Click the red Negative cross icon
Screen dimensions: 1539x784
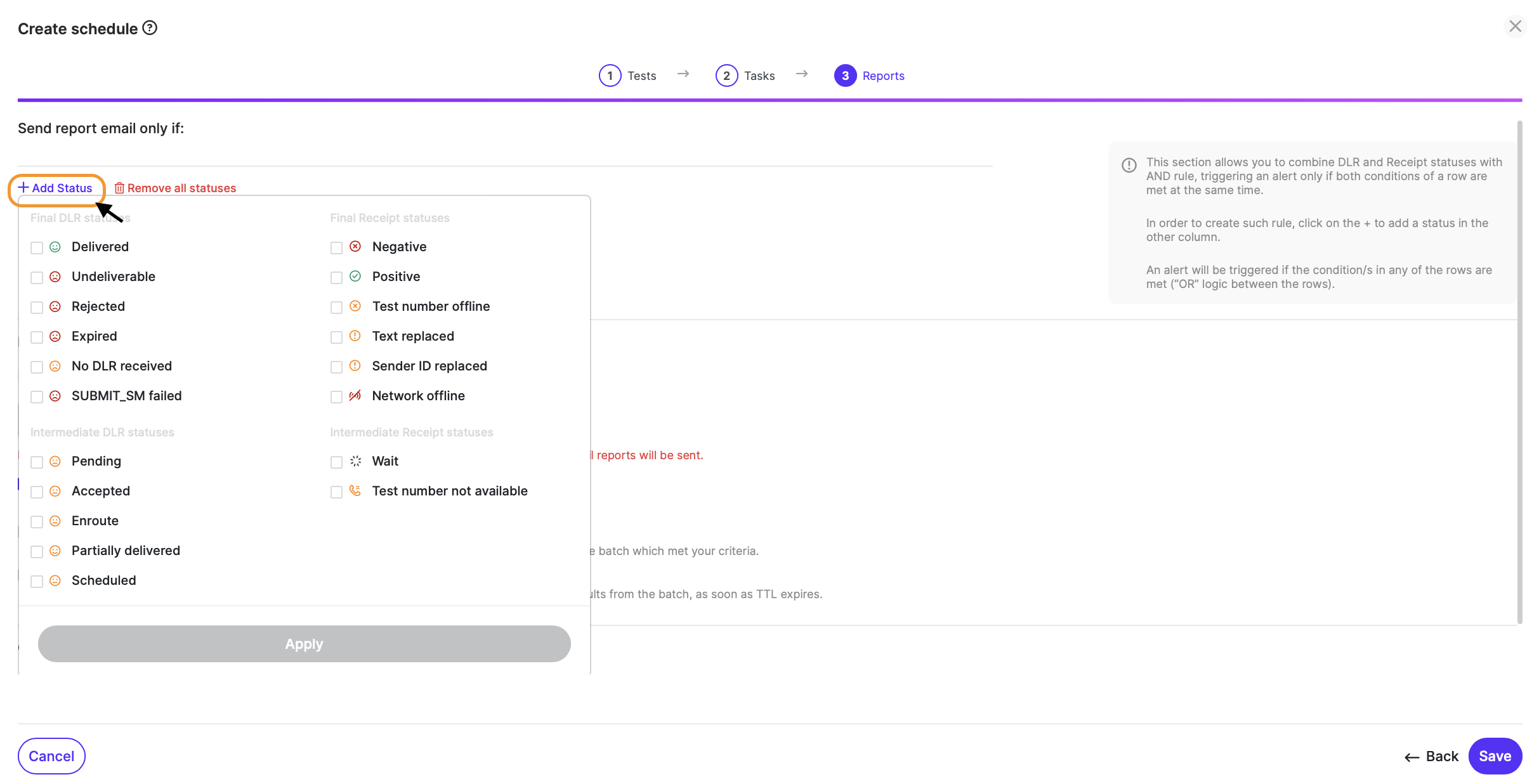coord(355,246)
